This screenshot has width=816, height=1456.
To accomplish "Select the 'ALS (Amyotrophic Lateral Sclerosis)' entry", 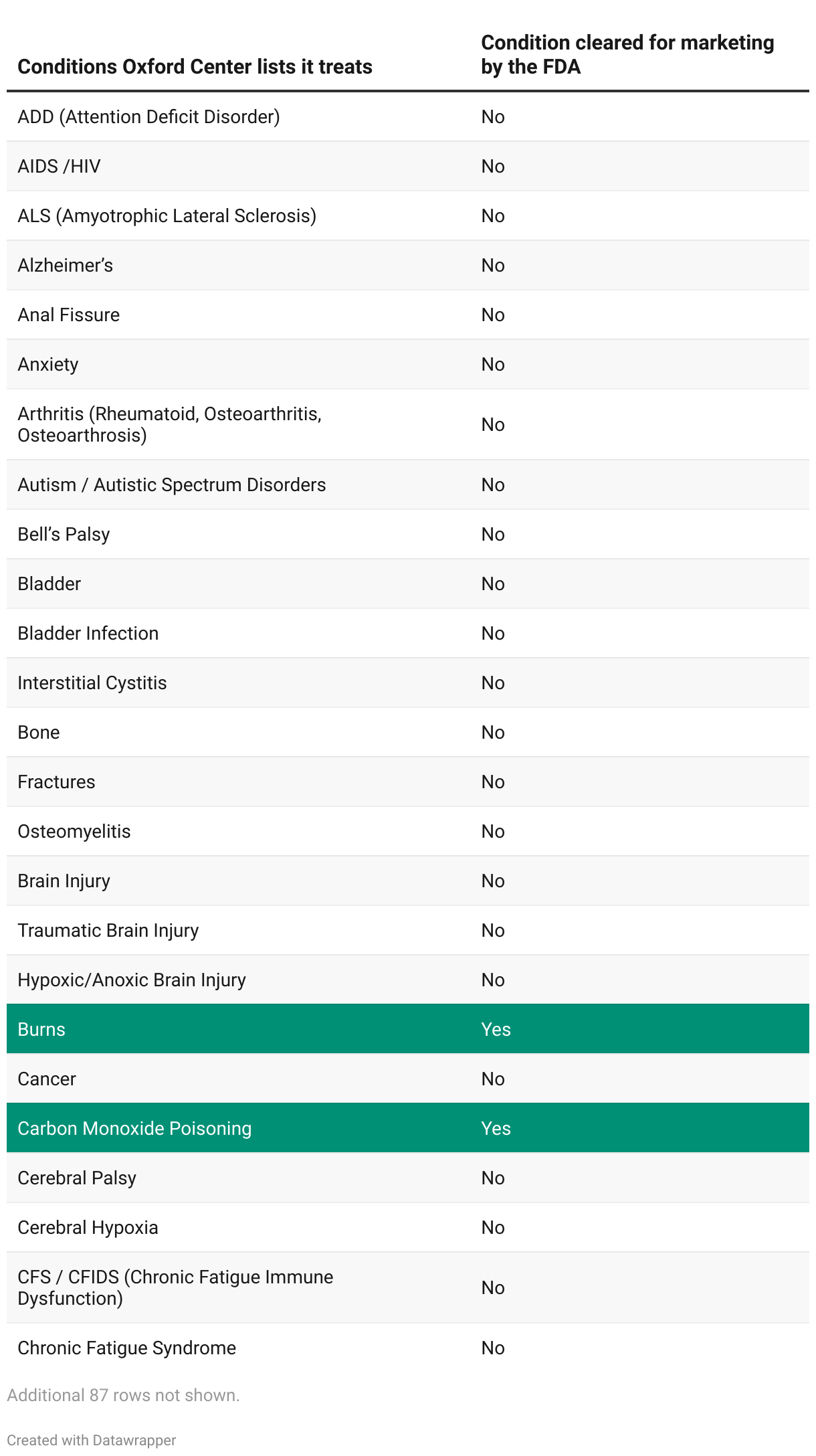I will [167, 215].
